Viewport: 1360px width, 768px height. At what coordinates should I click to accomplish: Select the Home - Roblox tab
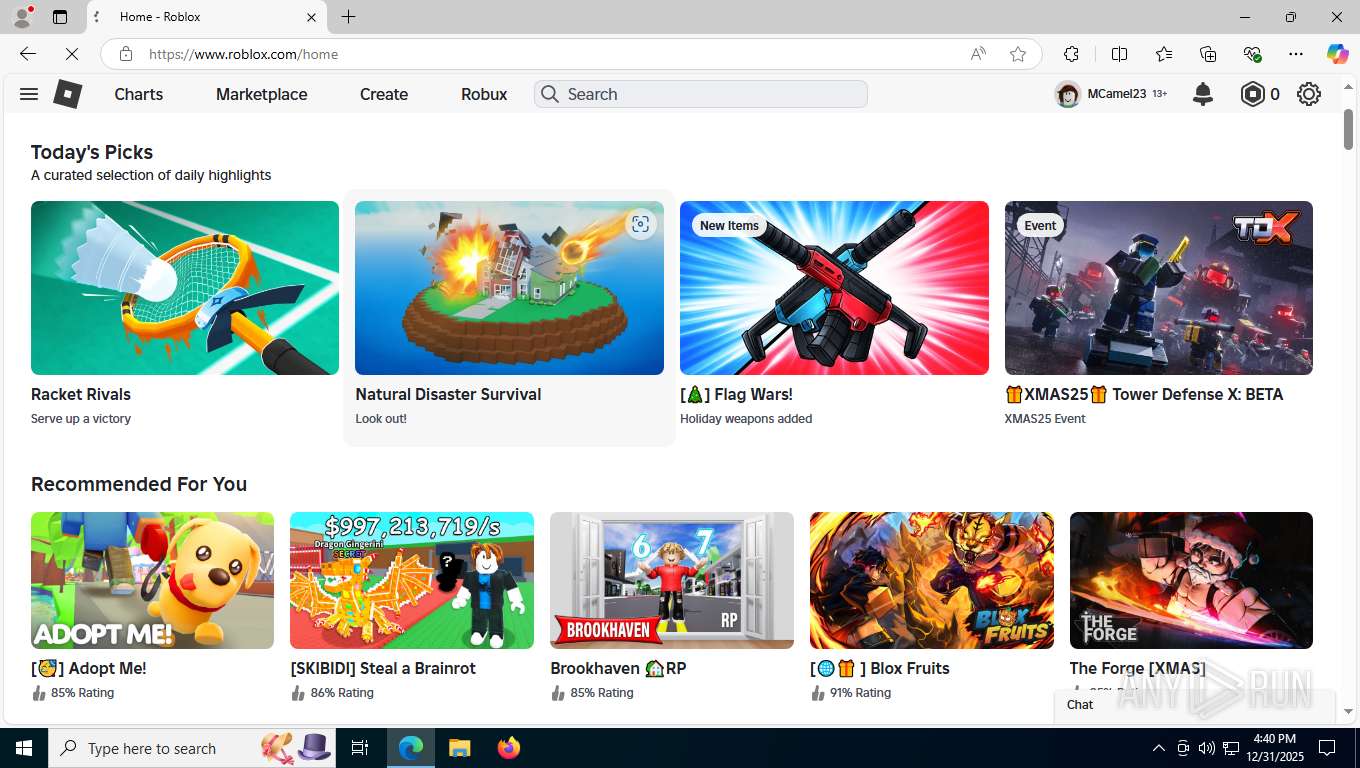[x=206, y=17]
